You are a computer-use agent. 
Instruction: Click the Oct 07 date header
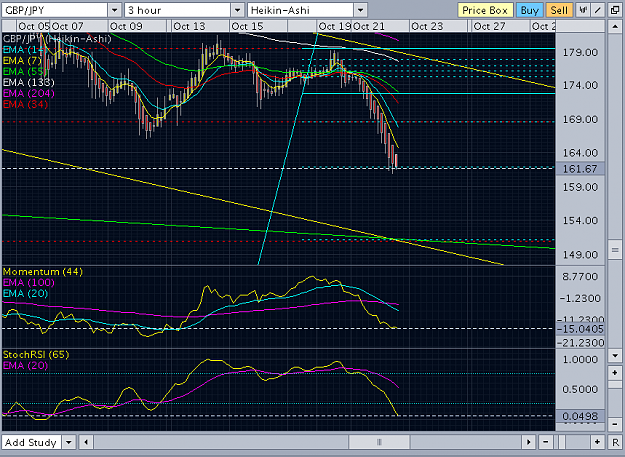[67, 26]
